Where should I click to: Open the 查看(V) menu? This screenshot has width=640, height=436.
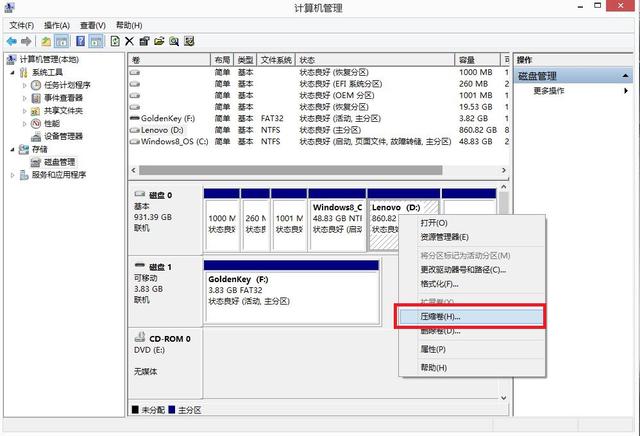(93, 25)
